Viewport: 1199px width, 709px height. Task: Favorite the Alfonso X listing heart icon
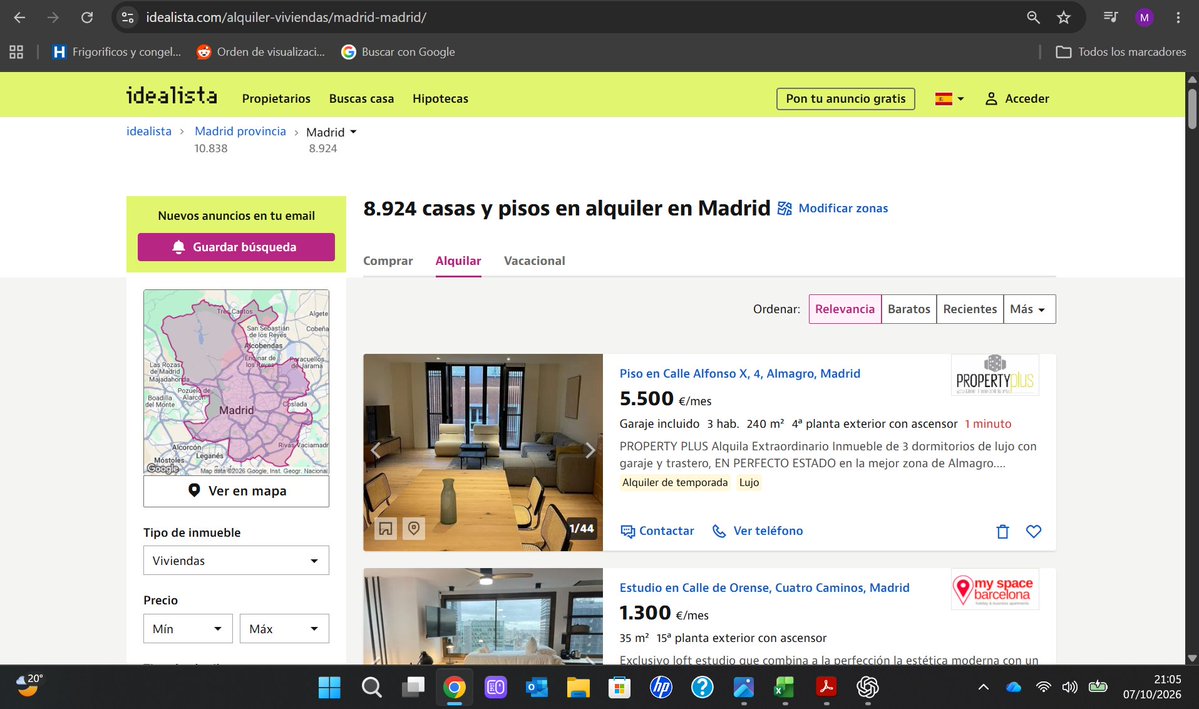pyautogui.click(x=1033, y=532)
